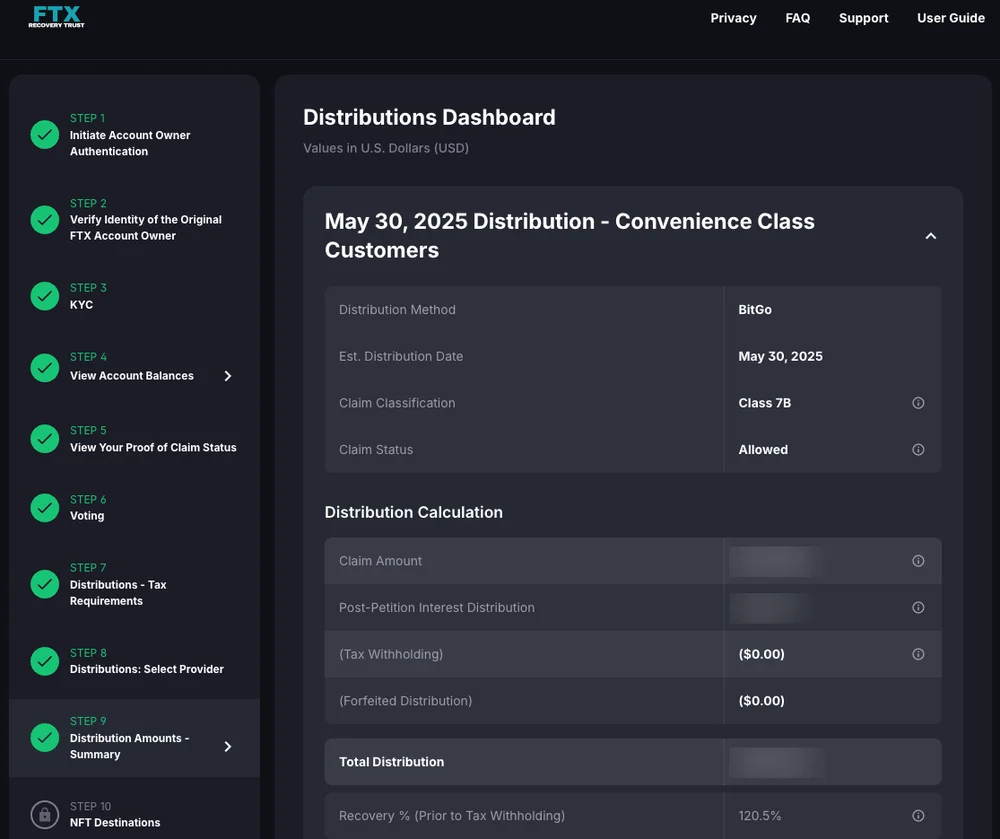The image size is (1000, 839).
Task: Click the Class 7B value
Action: [765, 403]
